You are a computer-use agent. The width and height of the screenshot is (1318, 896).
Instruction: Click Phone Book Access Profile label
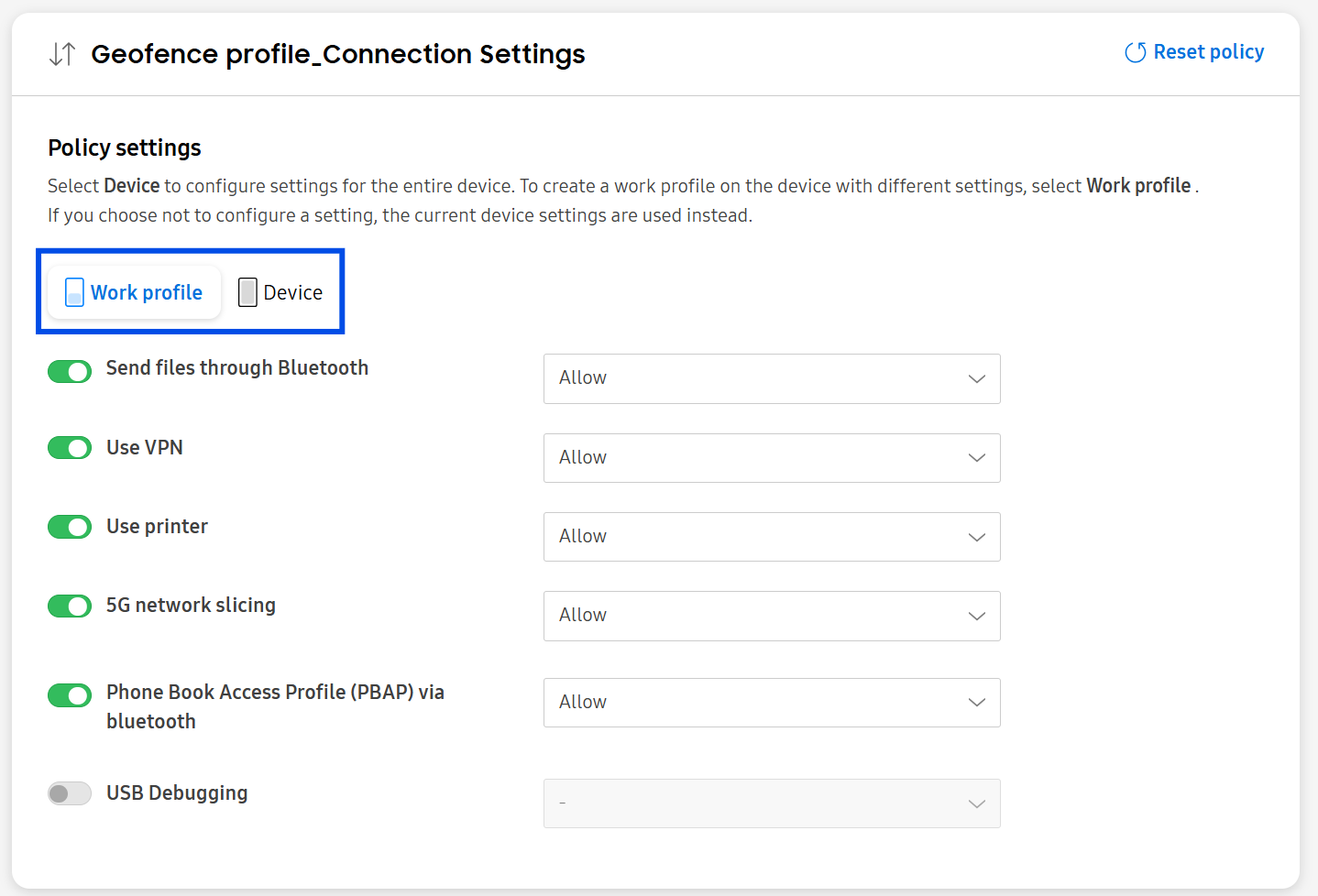tap(275, 706)
